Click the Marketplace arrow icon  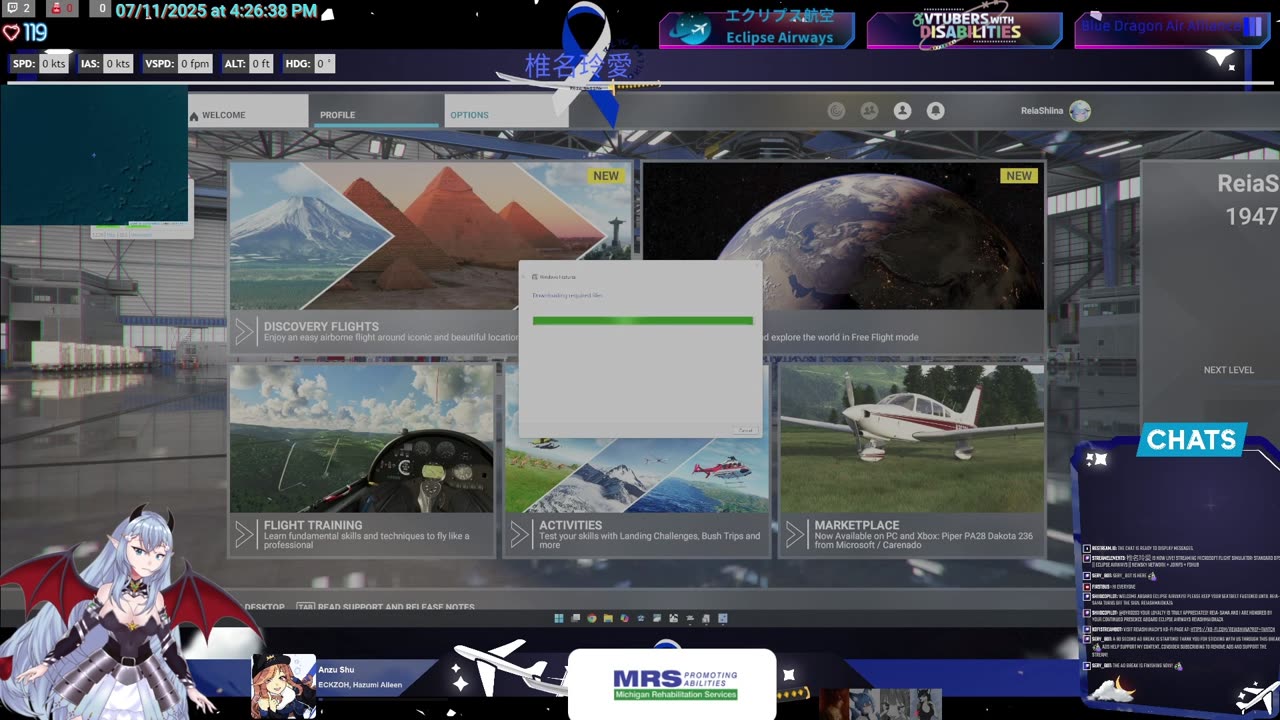click(795, 535)
